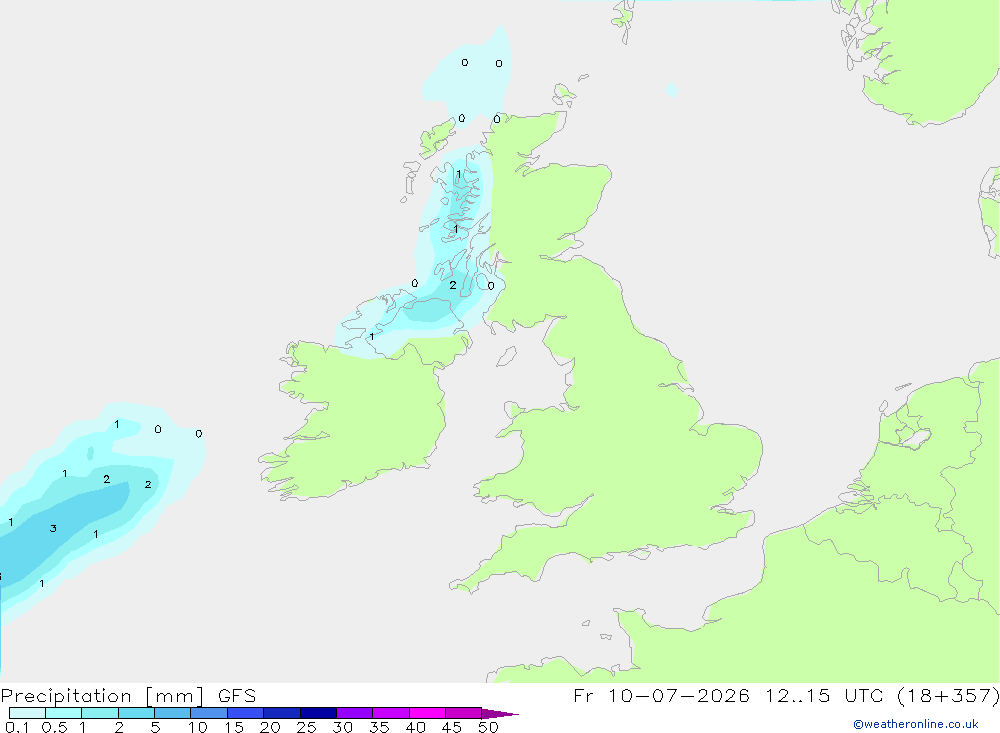The height and width of the screenshot is (733, 1000).
Task: Pick the 35–40 mm legend swatch
Action: click(x=390, y=713)
